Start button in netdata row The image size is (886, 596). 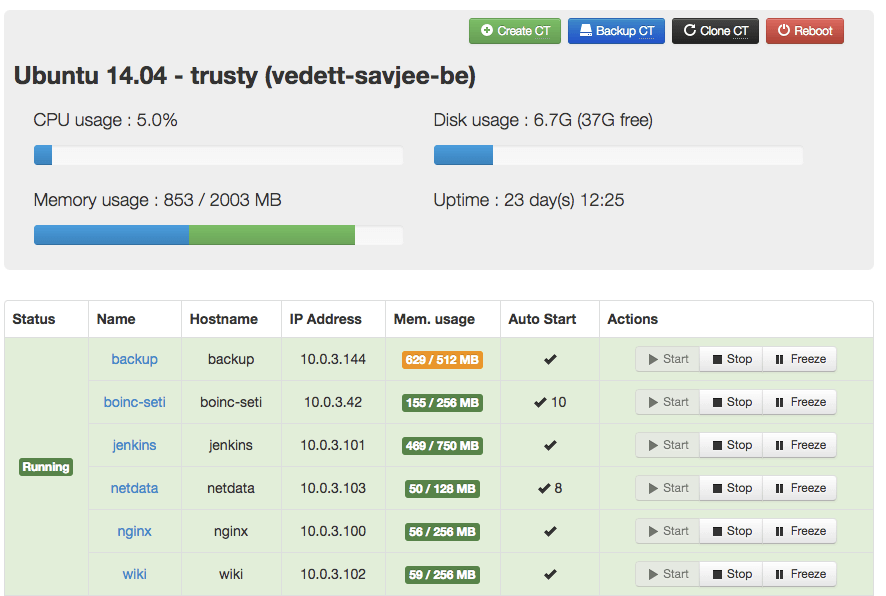pos(668,488)
